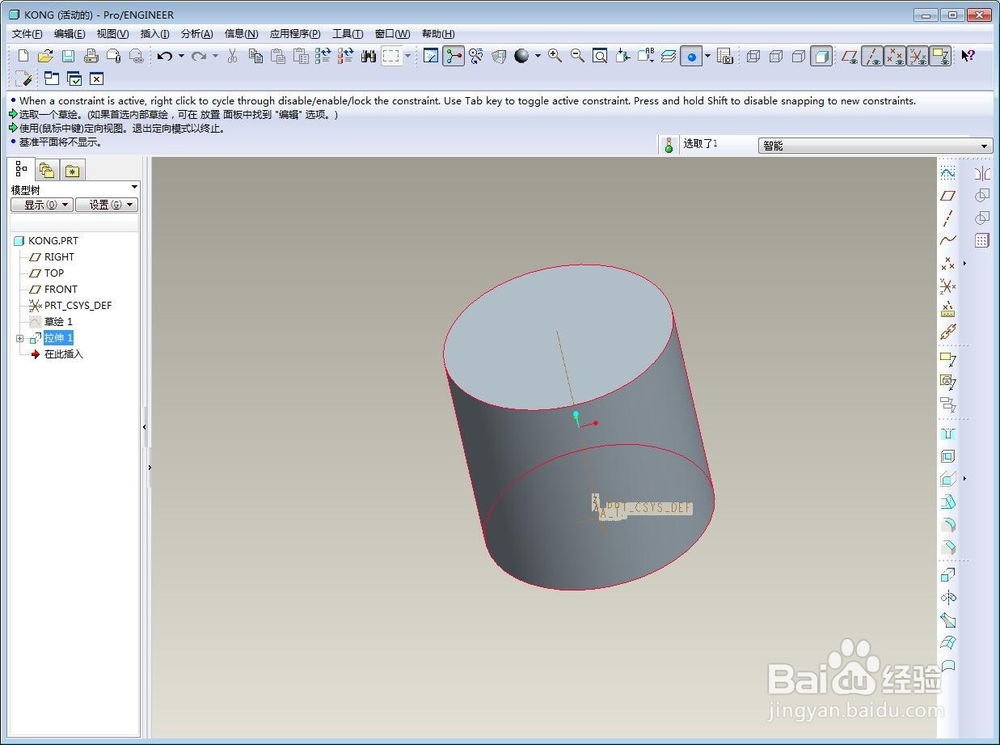This screenshot has width=1000, height=745.
Task: Open the 插入(I) menu
Action: [x=154, y=34]
